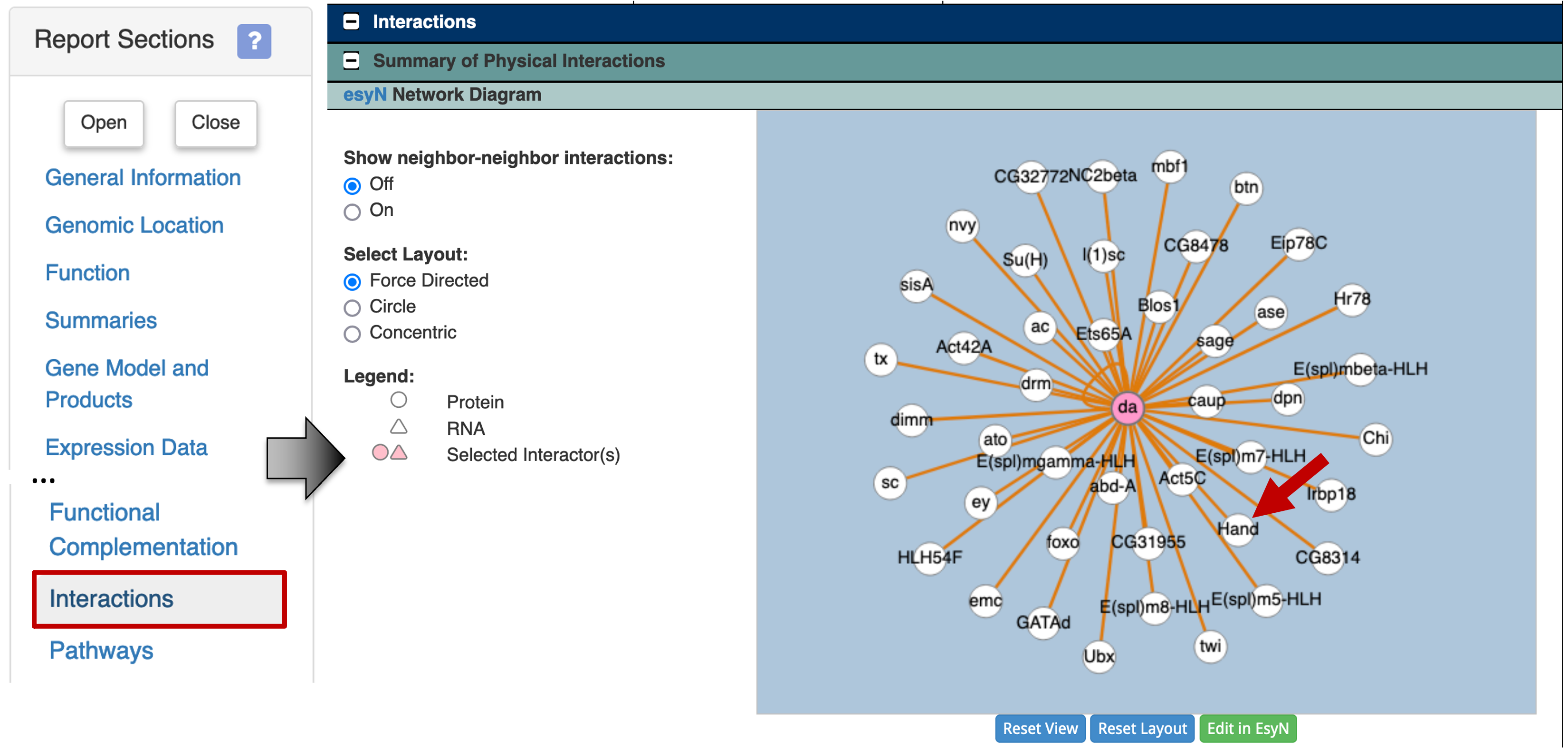Click the Report Sections help question mark icon
This screenshot has height=749, width=1568.
pyautogui.click(x=254, y=41)
